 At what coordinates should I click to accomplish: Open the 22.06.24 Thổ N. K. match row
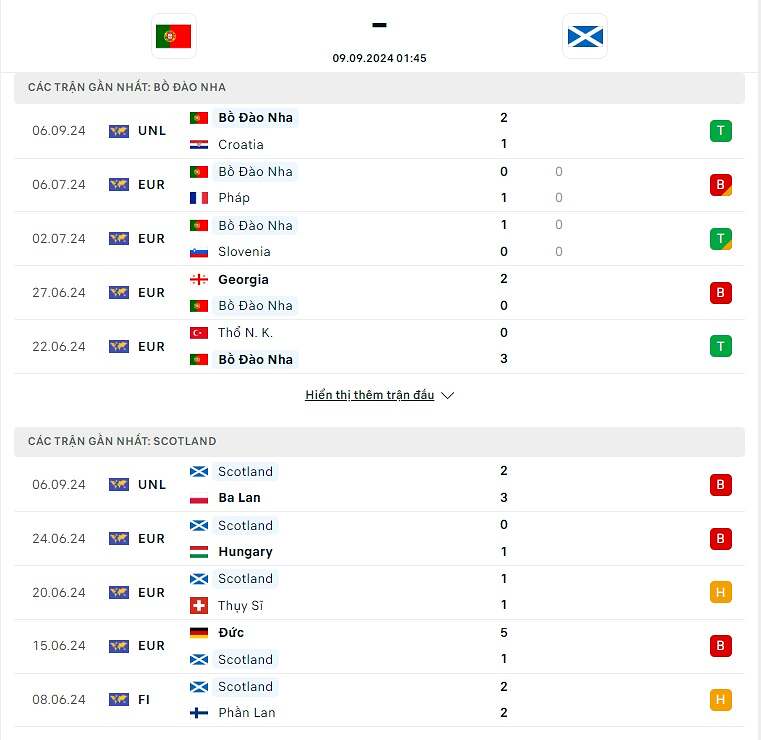tap(379, 346)
